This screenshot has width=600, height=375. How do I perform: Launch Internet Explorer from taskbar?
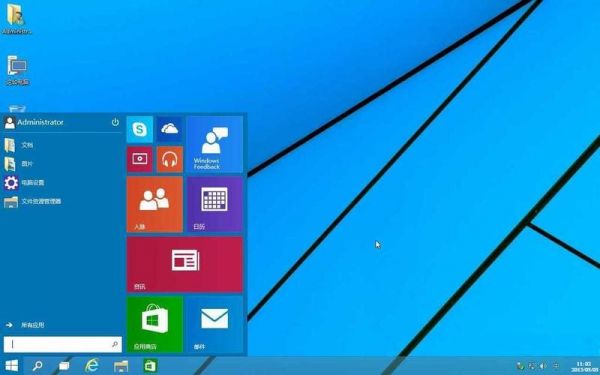pos(92,366)
